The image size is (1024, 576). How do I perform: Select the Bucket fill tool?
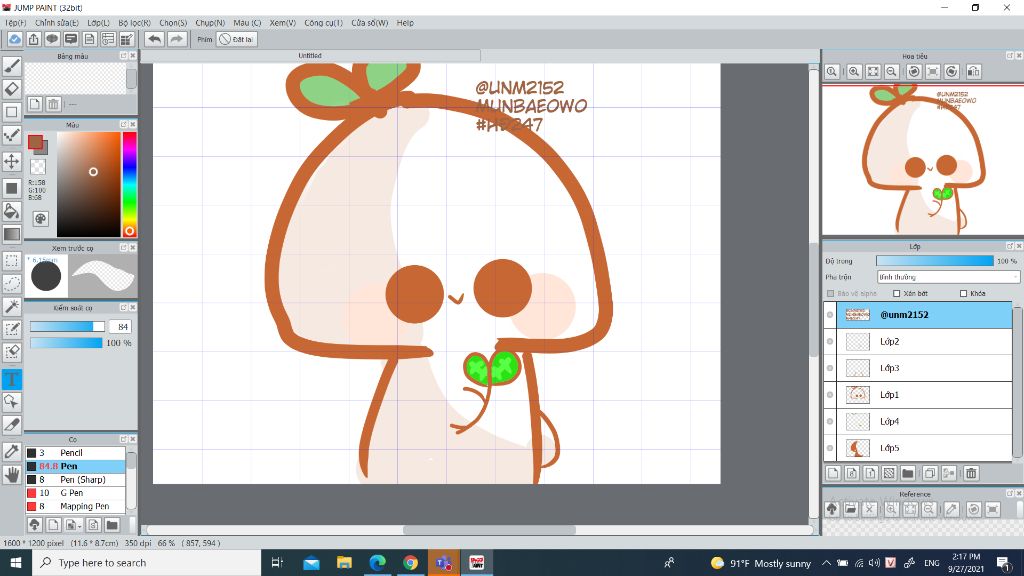click(x=12, y=211)
